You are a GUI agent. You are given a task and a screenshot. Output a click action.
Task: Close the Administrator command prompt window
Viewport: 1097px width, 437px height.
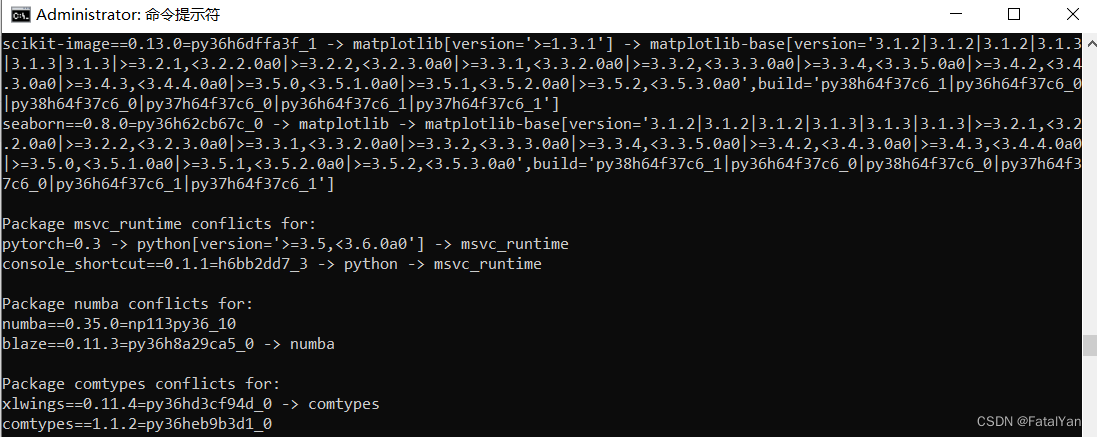[x=1072, y=14]
